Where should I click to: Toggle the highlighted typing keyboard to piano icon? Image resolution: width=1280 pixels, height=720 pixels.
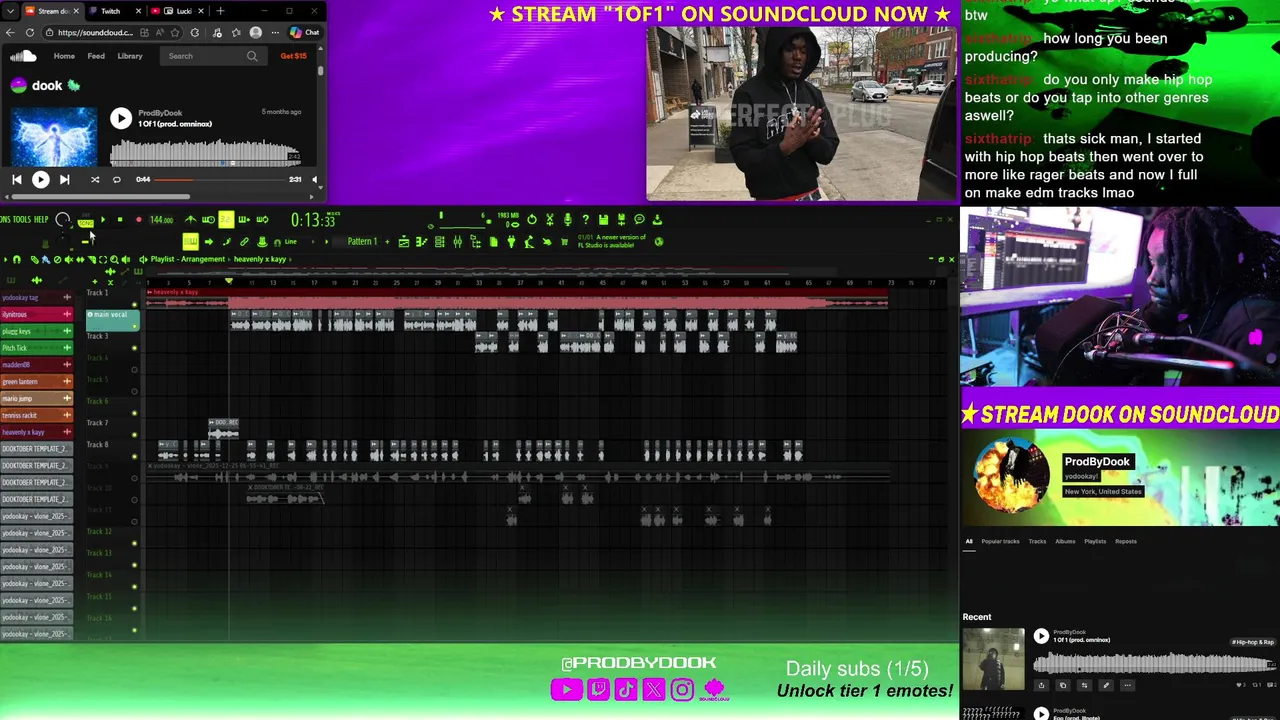click(x=190, y=242)
